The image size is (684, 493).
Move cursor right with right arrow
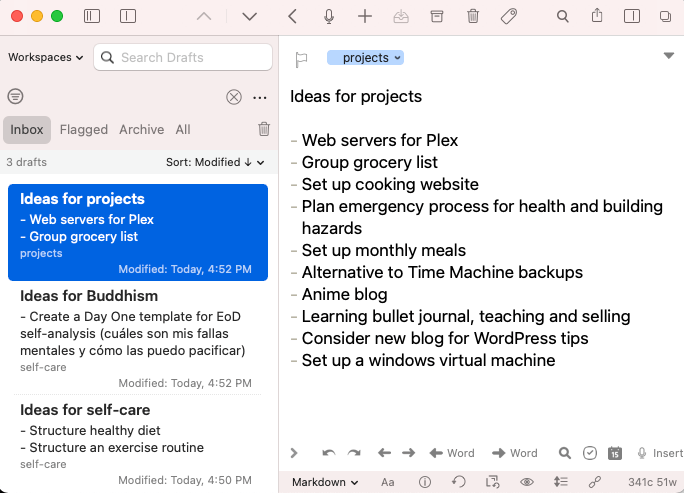tap(409, 453)
